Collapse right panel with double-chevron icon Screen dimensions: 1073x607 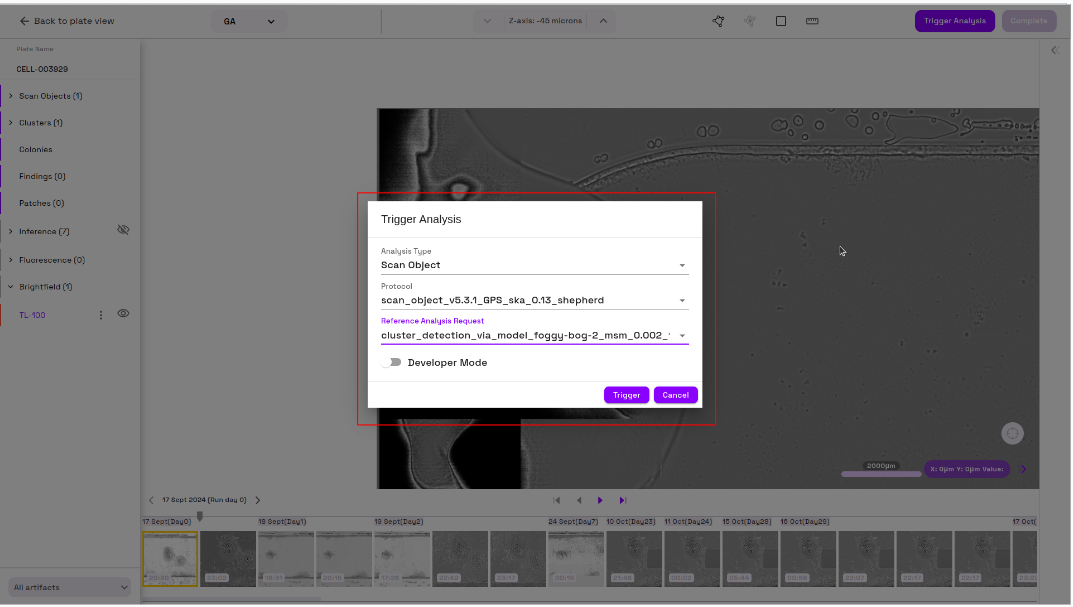1054,50
